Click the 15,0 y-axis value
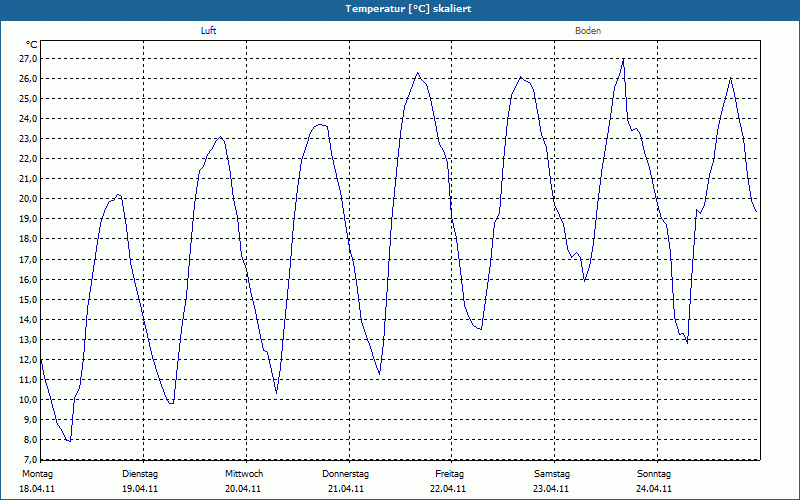The image size is (800, 500). [29, 299]
